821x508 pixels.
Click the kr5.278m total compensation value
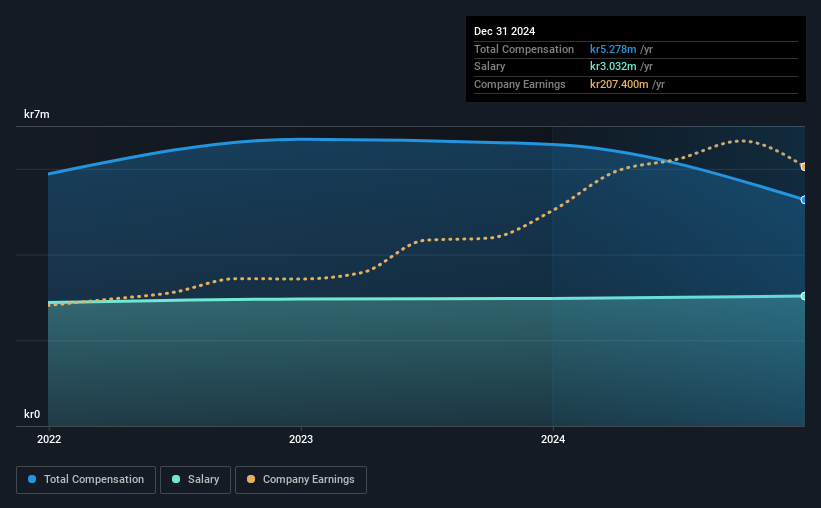613,49
